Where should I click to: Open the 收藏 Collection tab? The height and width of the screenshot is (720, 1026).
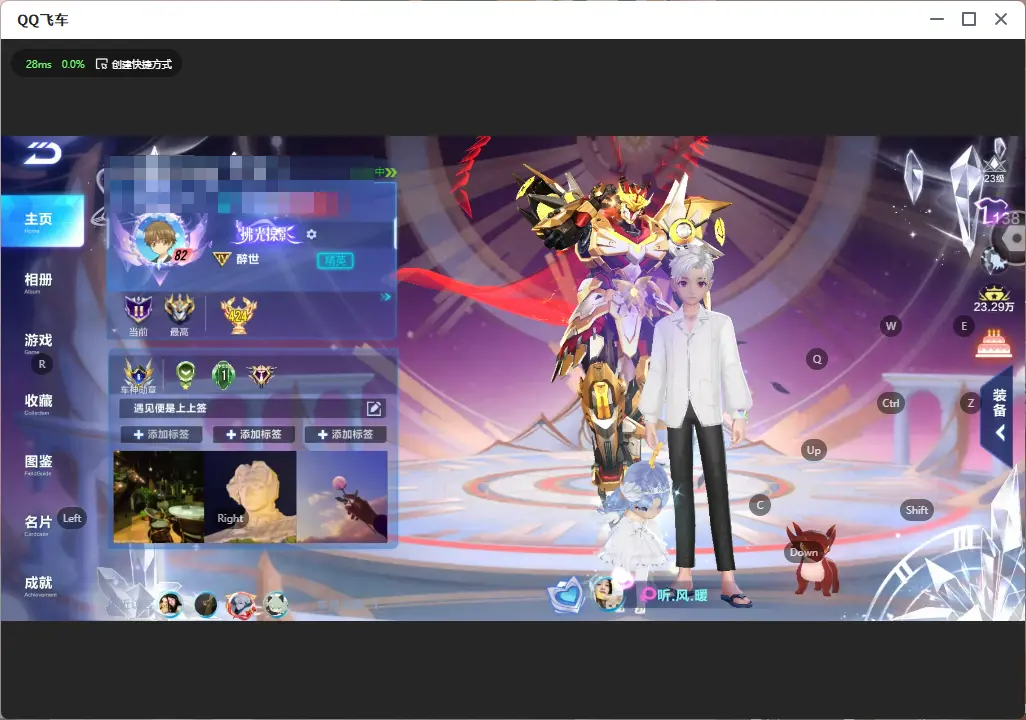pos(38,403)
